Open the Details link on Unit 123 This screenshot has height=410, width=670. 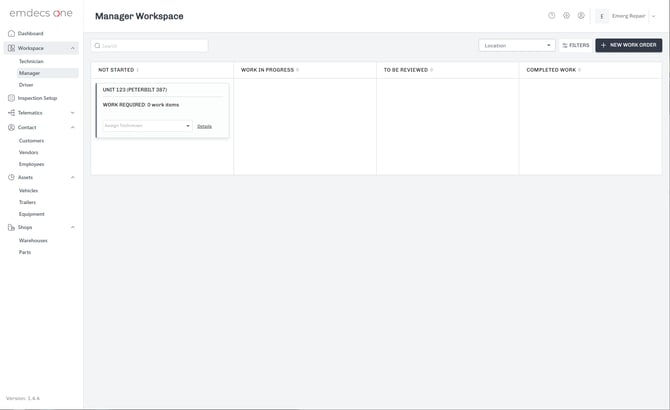[x=204, y=126]
